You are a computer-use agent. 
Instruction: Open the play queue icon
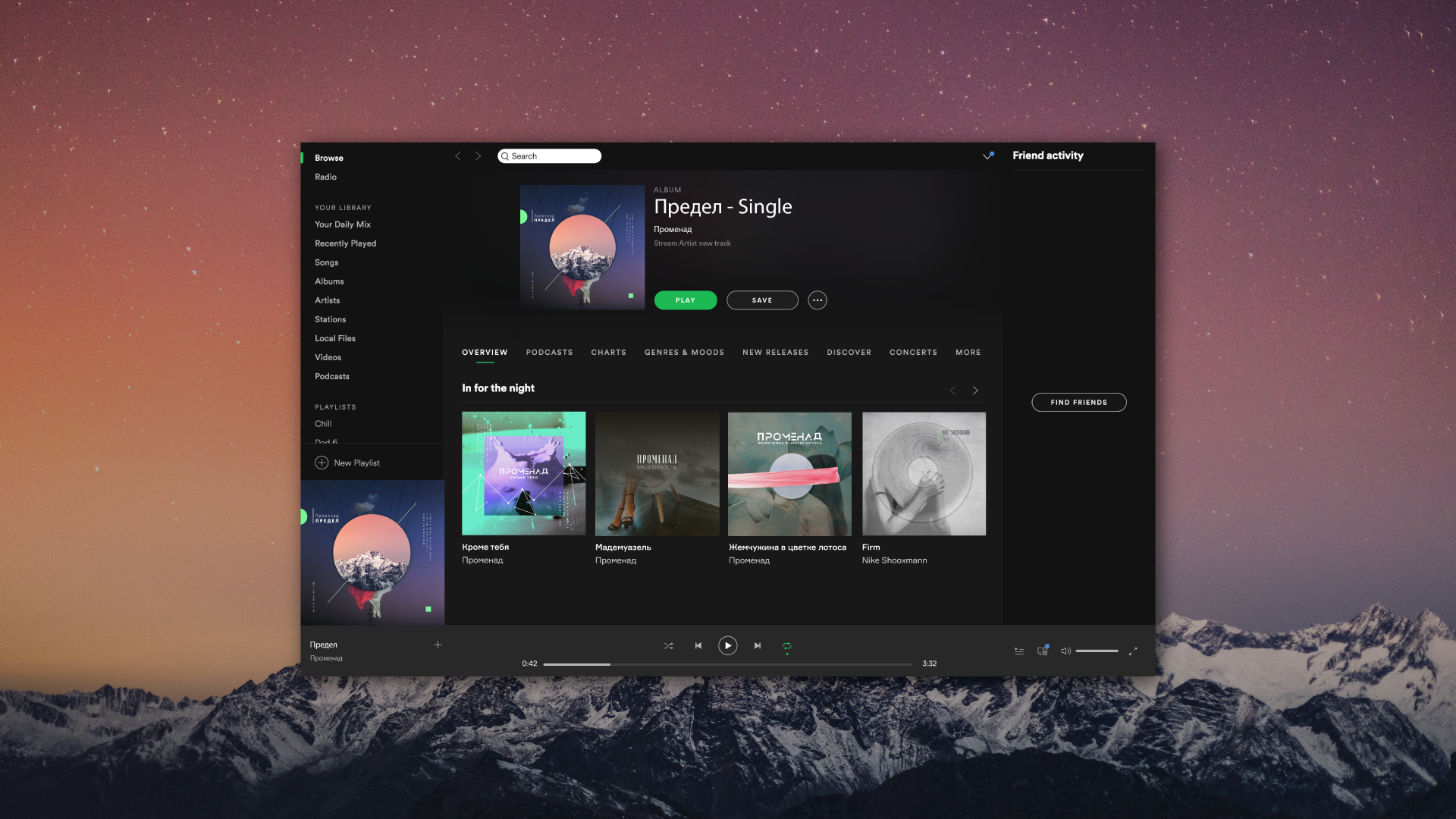pyautogui.click(x=1019, y=651)
